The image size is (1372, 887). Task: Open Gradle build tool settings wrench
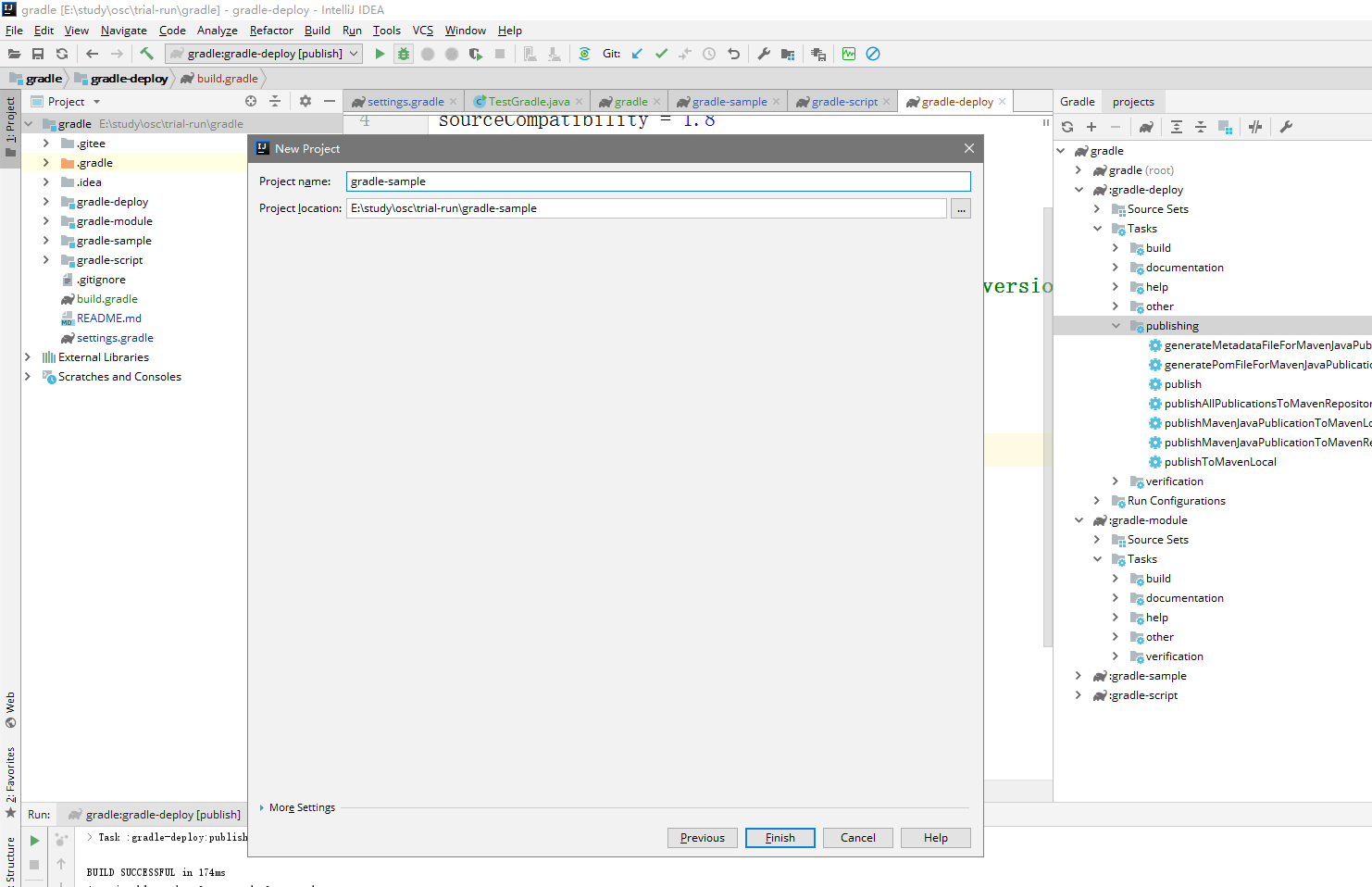(1286, 127)
